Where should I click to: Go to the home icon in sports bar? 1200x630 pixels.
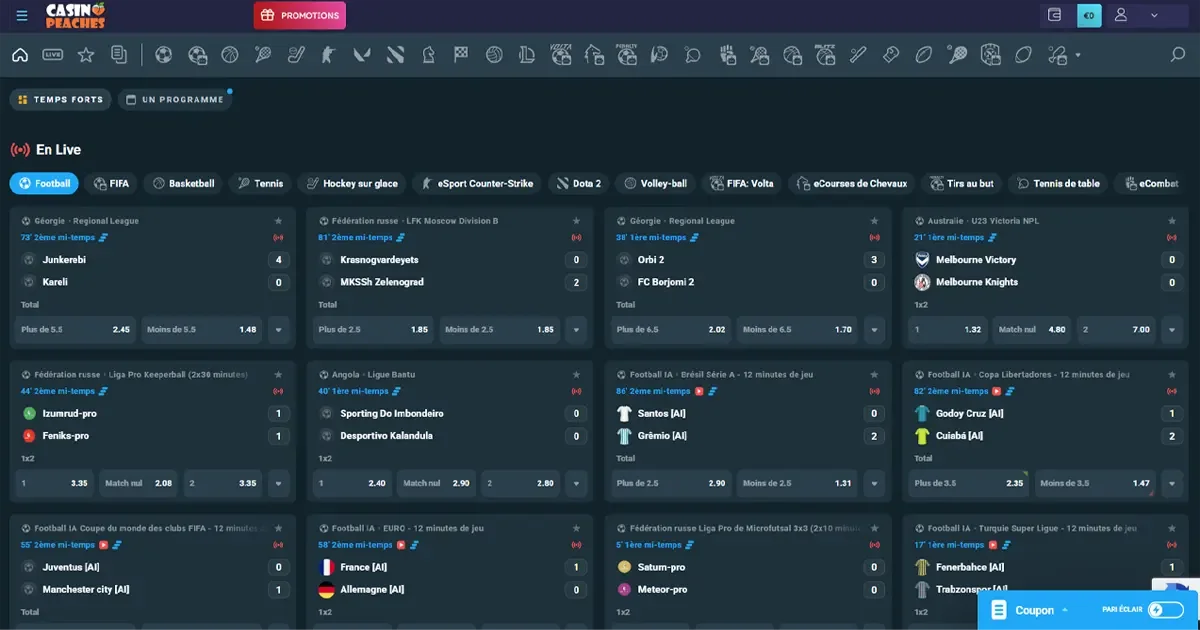[20, 55]
